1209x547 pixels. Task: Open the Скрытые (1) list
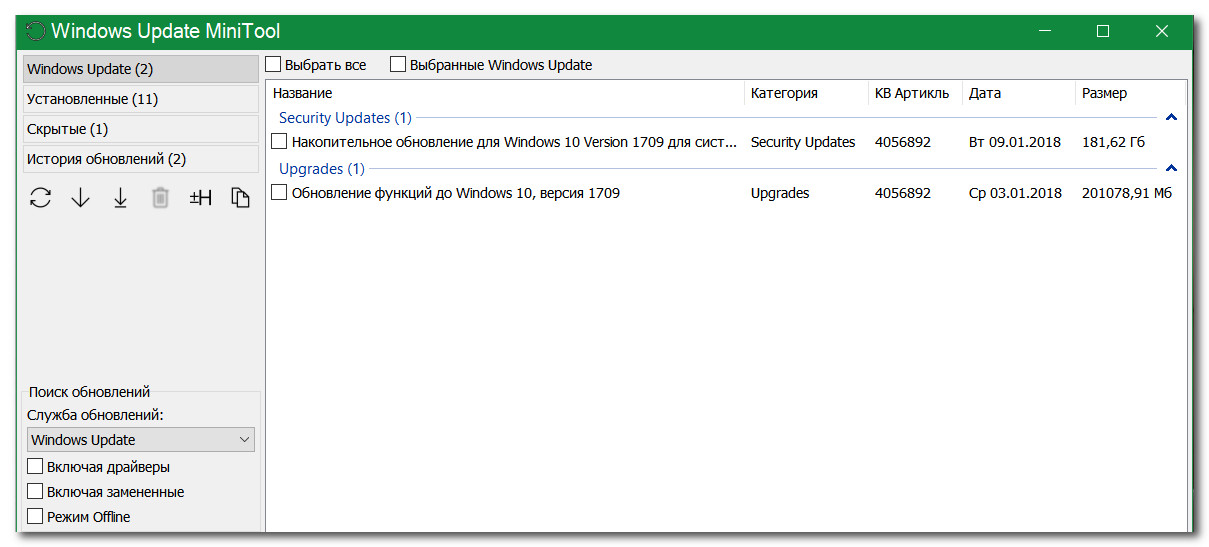[x=140, y=129]
